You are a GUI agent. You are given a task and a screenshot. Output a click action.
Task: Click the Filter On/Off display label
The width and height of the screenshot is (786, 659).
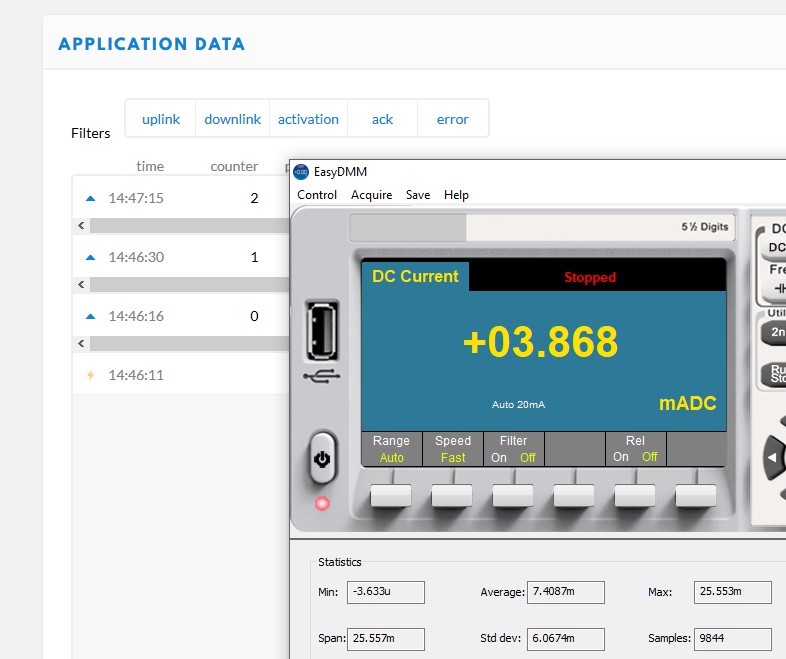tap(513, 449)
